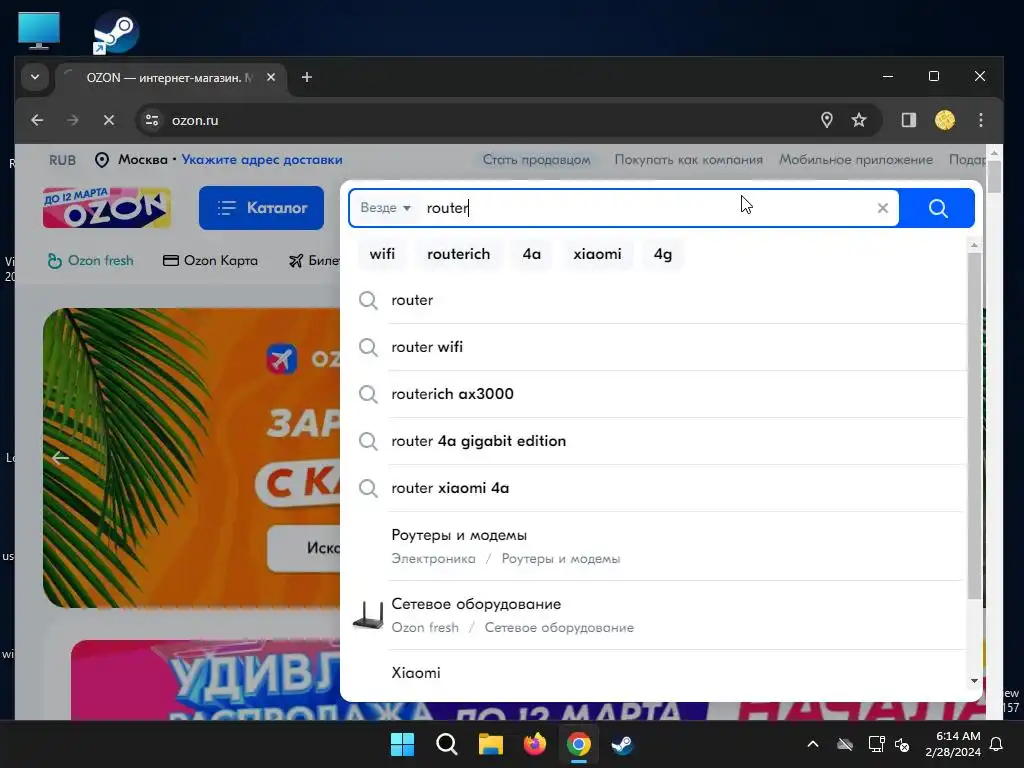
Task: Click 'Укажите адрес доставки' link
Action: (x=262, y=160)
